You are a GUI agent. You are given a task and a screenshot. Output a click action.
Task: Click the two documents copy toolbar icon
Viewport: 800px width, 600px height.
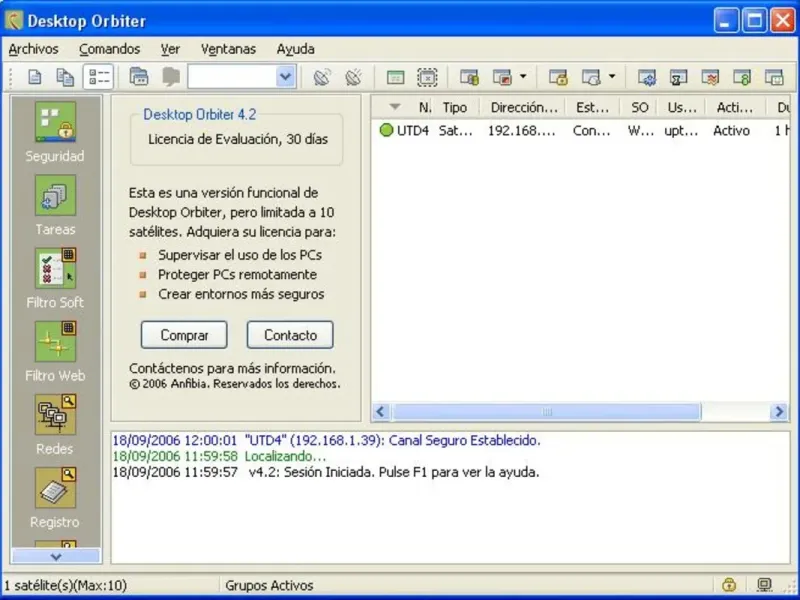tap(65, 78)
